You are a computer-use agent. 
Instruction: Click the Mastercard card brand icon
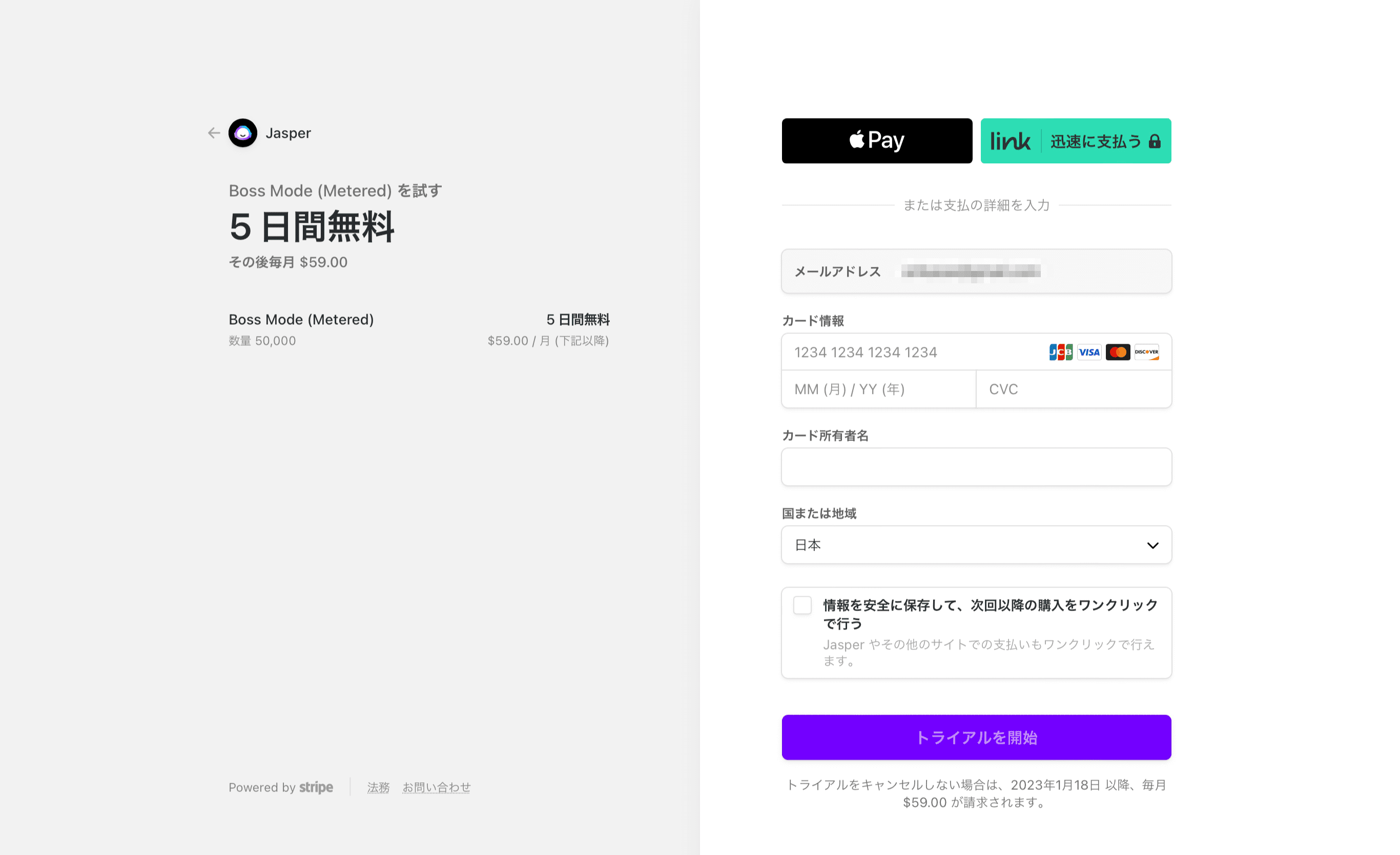pos(1118,352)
